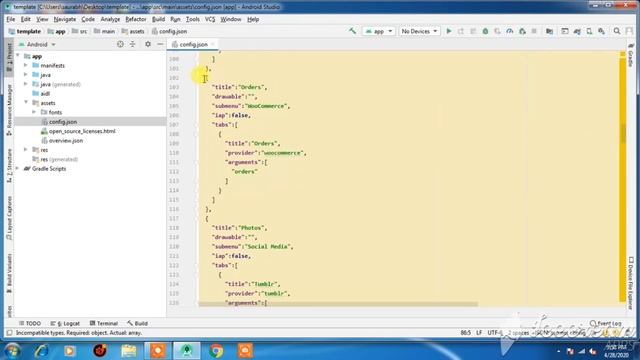The height and width of the screenshot is (360, 640).
Task: Collapse the assets folder
Action: [x=26, y=103]
